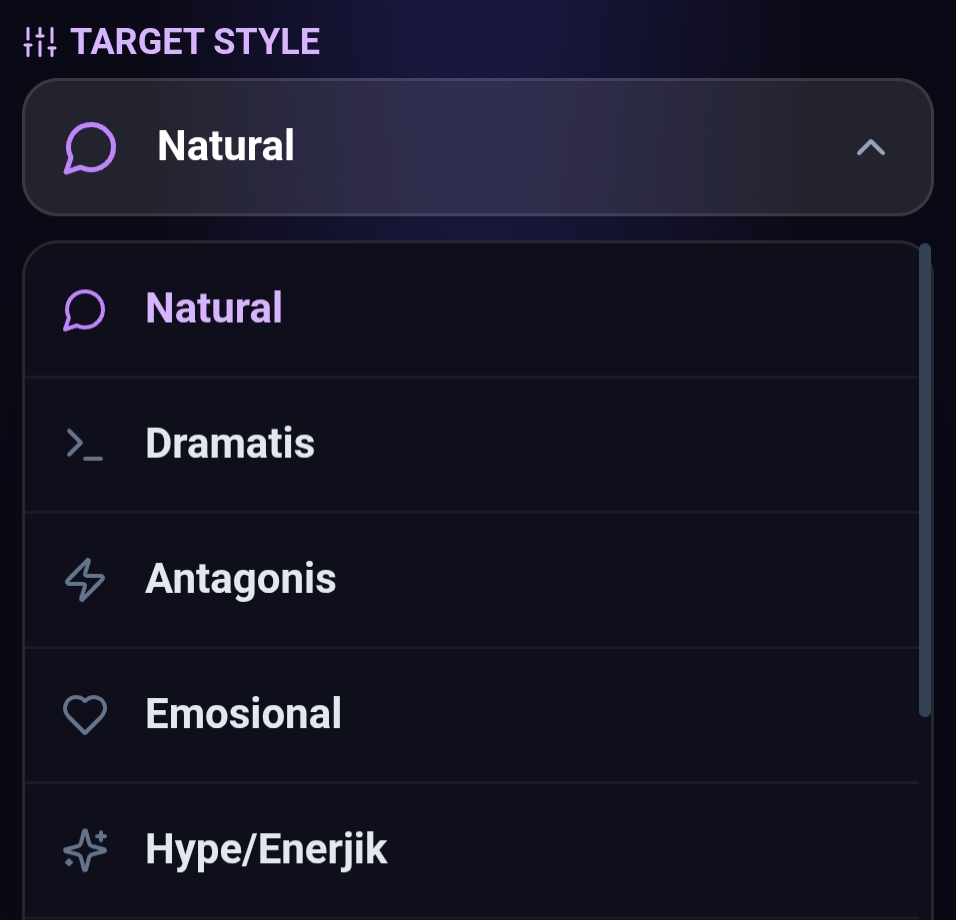Click the sparkles icon next to Hype/Enerjik
Viewport: 956px width, 920px height.
coord(84,850)
